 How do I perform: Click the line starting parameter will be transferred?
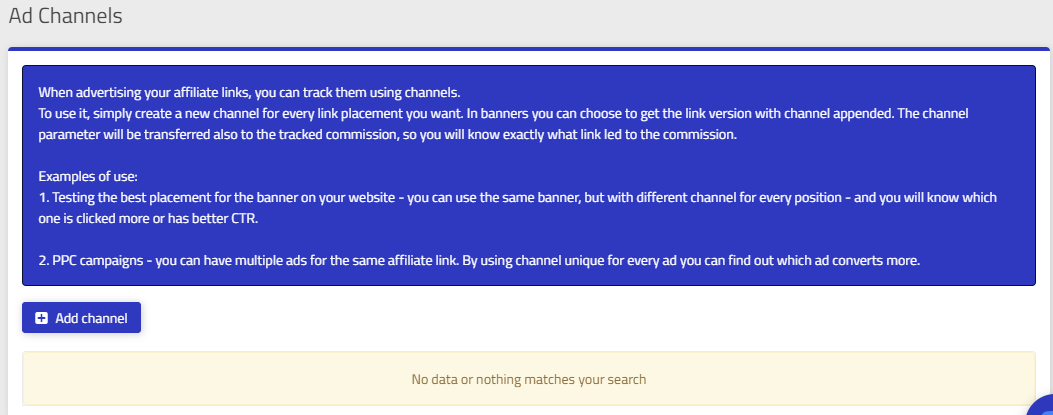(x=387, y=134)
